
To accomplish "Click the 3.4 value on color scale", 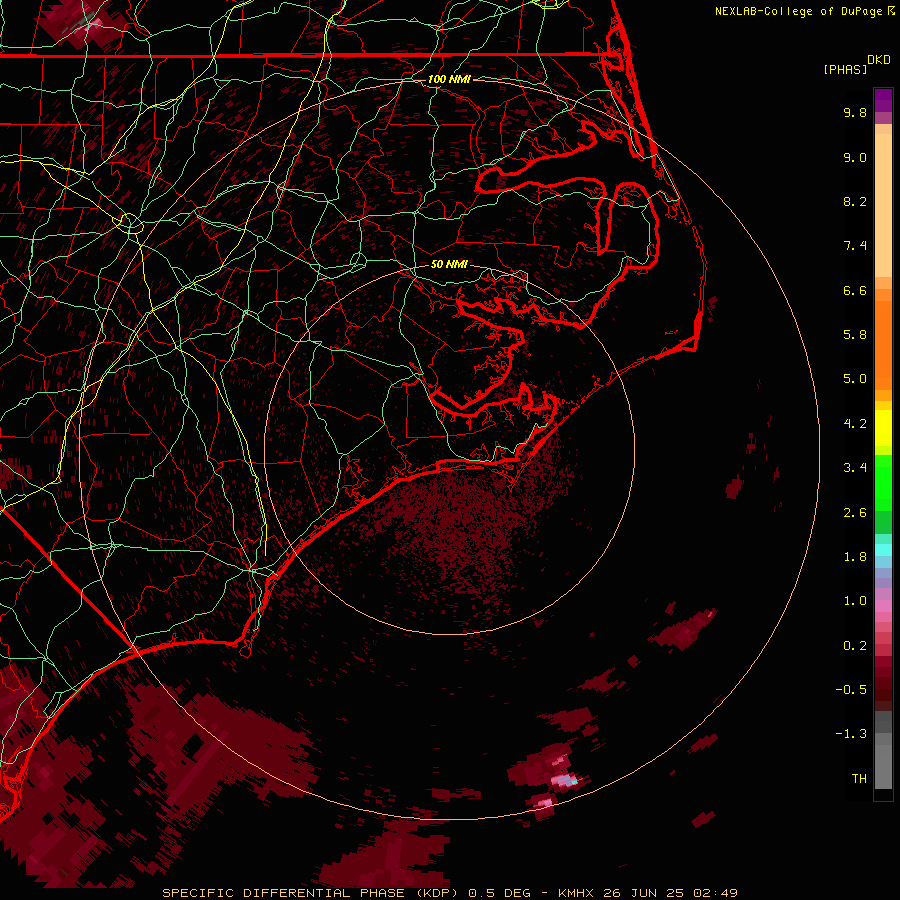I will coord(855,468).
